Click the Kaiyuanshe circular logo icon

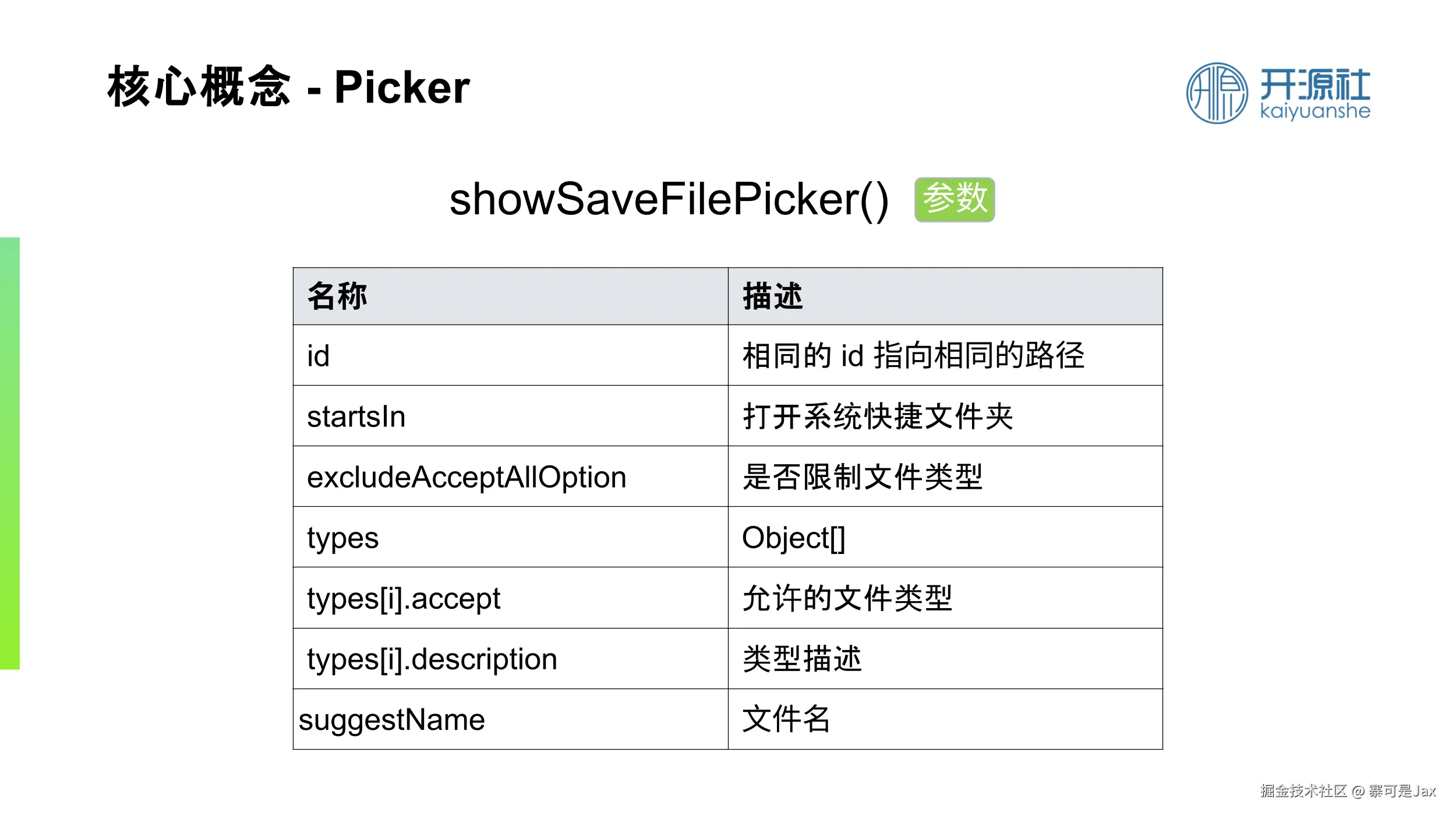1217,93
